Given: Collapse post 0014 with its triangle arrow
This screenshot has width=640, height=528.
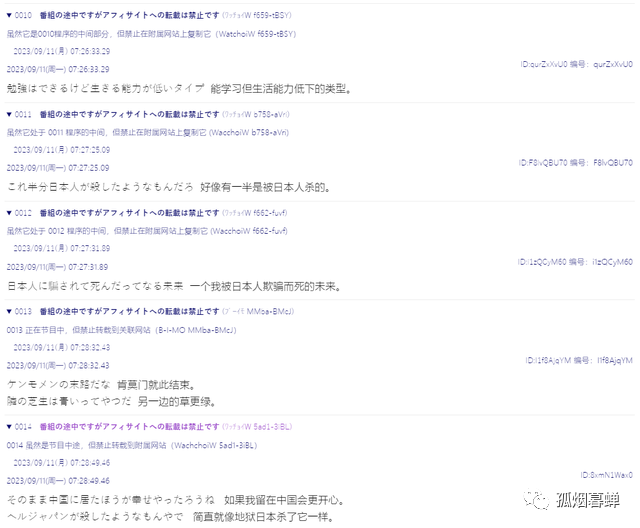Looking at the screenshot, I should pyautogui.click(x=9, y=427).
